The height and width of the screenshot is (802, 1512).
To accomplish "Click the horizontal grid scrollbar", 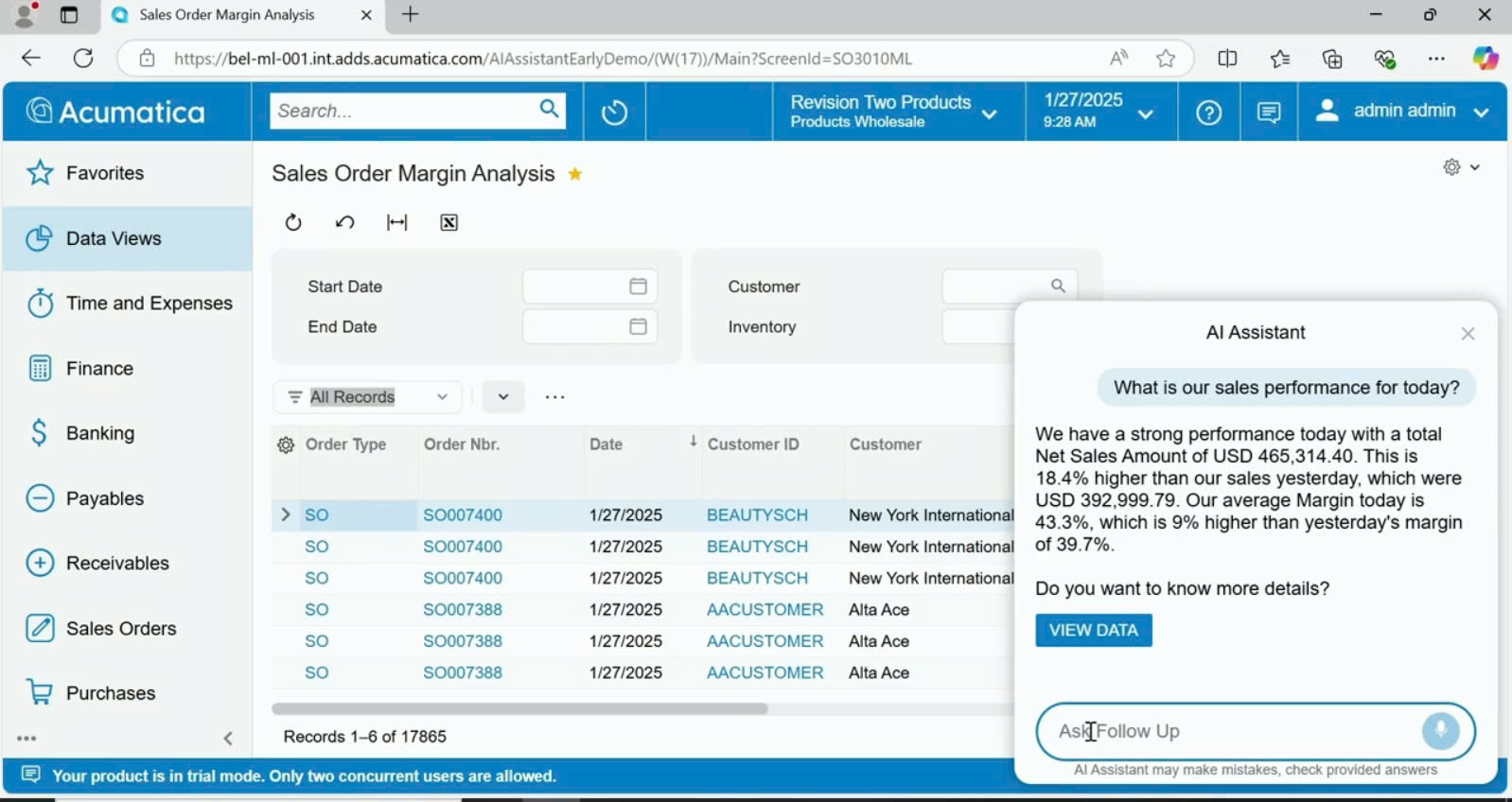I will coord(519,708).
